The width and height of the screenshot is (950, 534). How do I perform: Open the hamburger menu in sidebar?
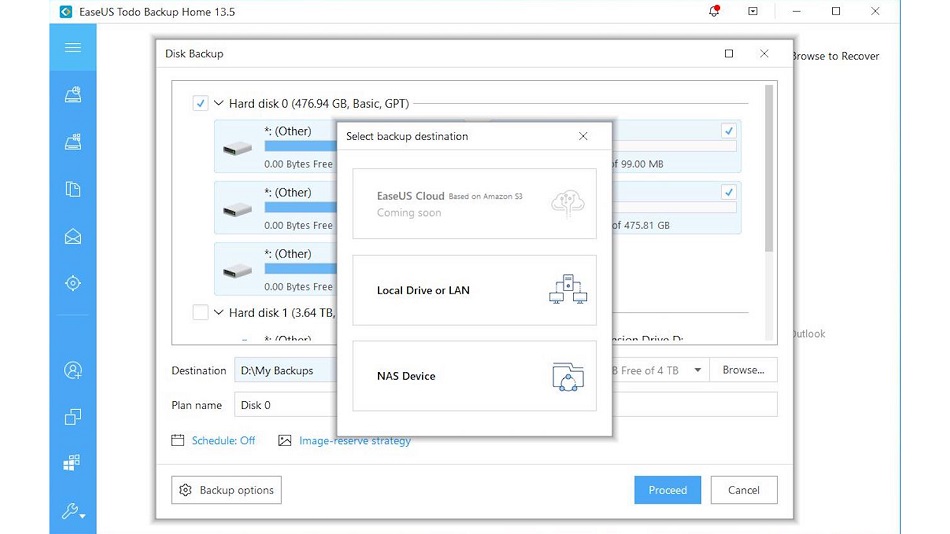pyautogui.click(x=73, y=47)
